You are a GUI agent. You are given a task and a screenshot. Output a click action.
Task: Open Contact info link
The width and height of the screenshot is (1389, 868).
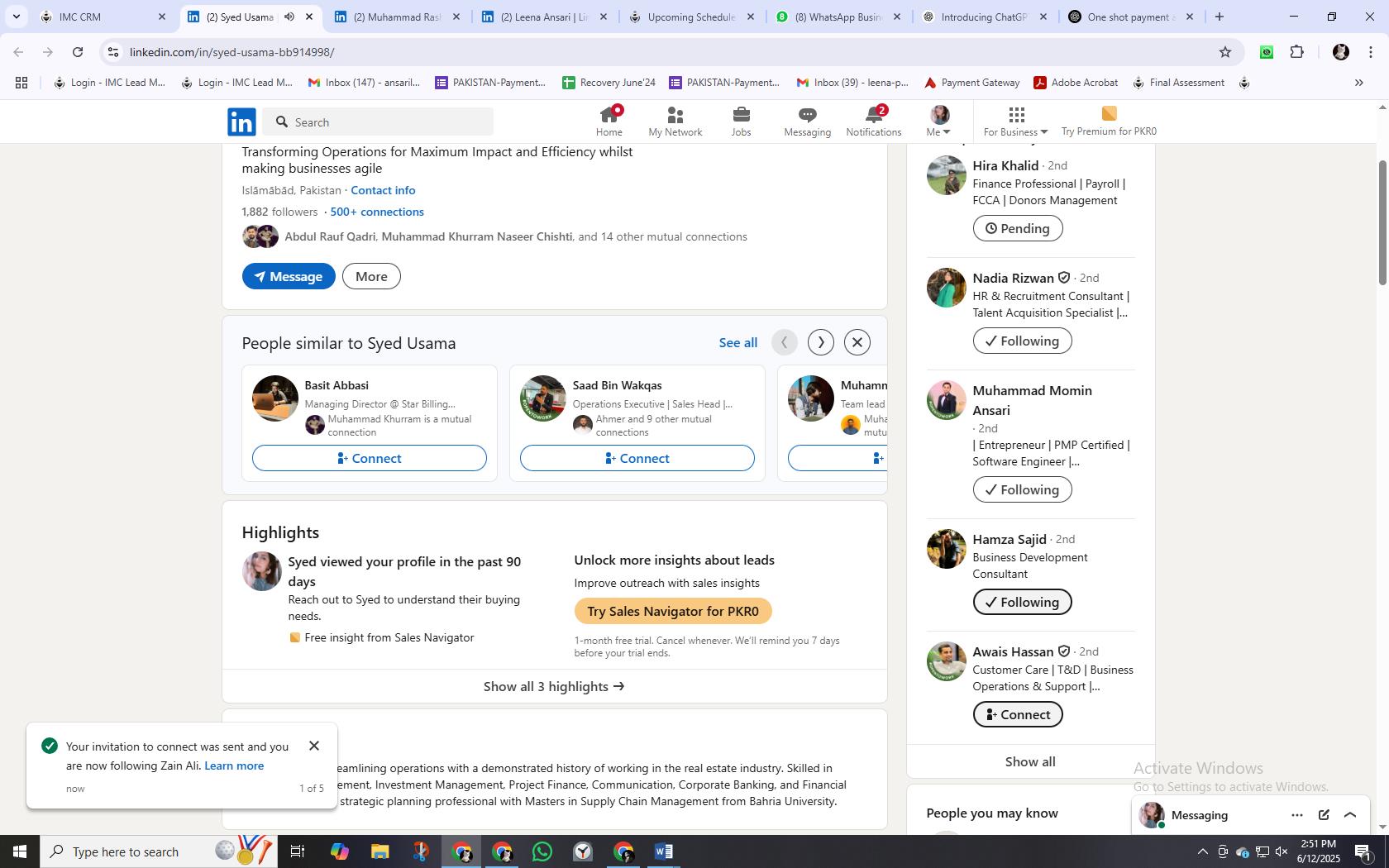pyautogui.click(x=383, y=190)
